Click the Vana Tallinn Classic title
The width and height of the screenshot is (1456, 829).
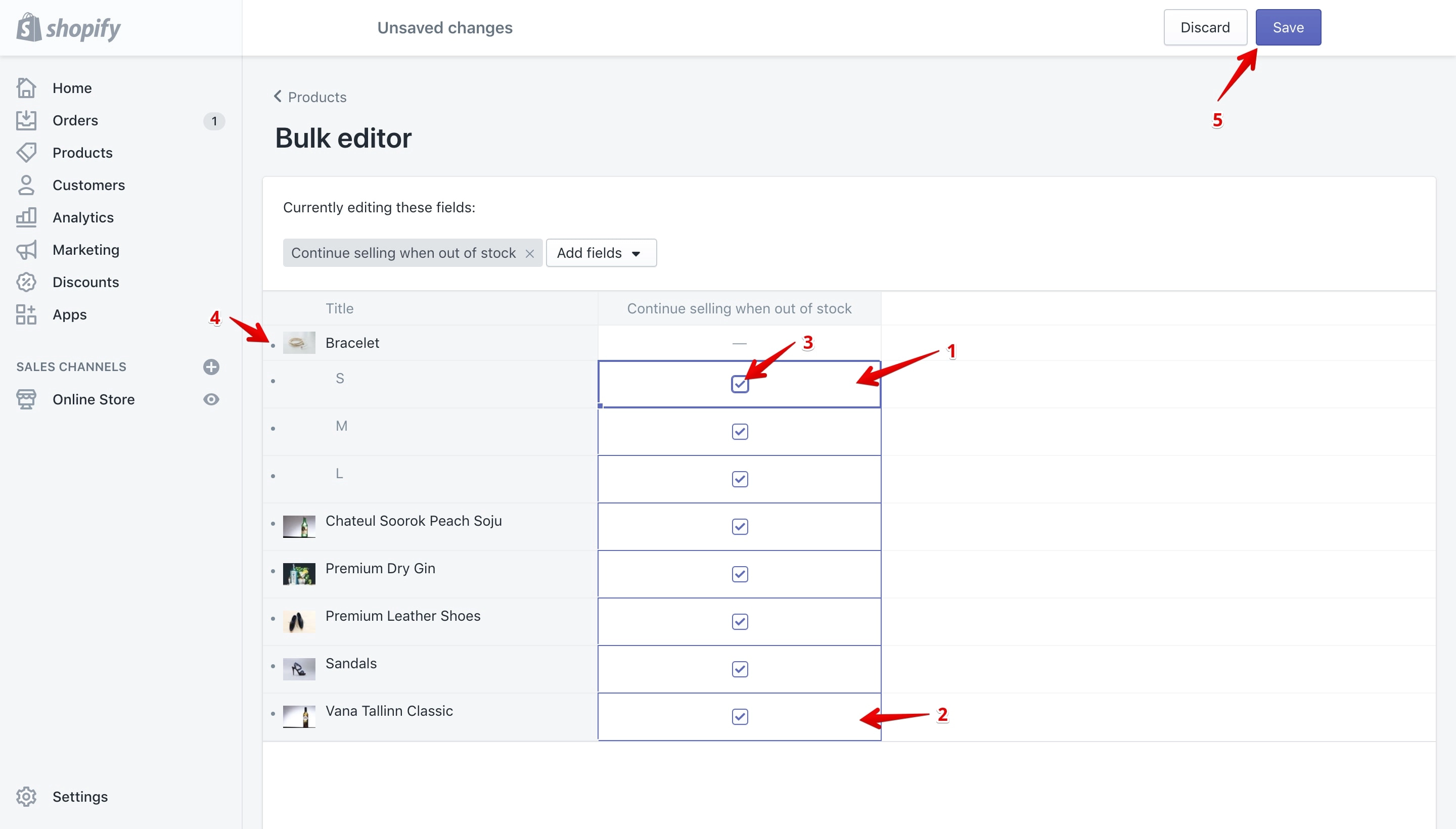(389, 711)
